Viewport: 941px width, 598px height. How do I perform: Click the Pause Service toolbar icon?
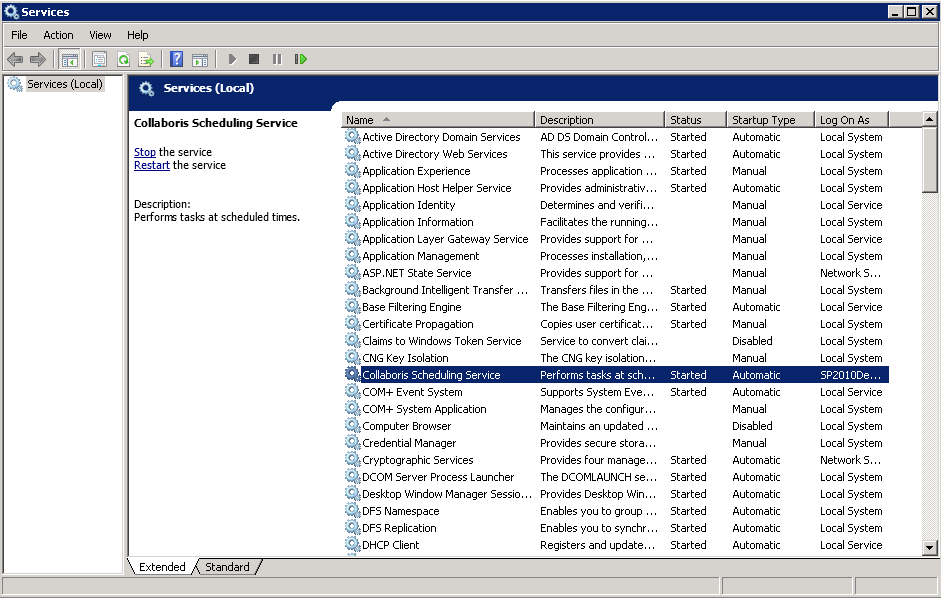tap(277, 60)
